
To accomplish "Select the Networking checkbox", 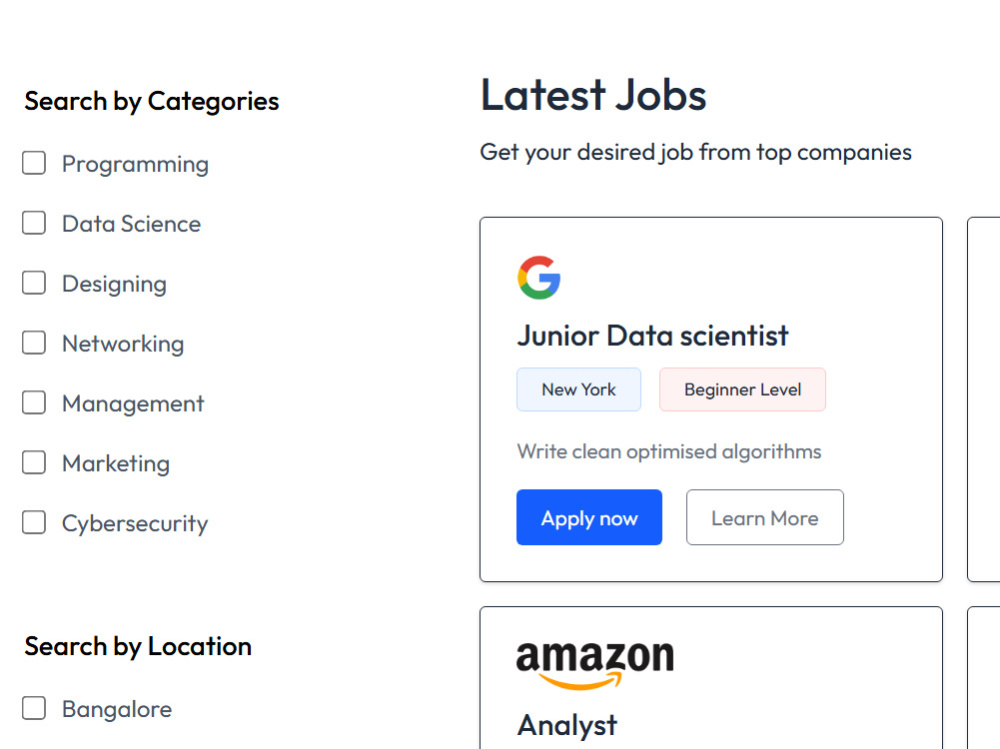I will [x=34, y=343].
